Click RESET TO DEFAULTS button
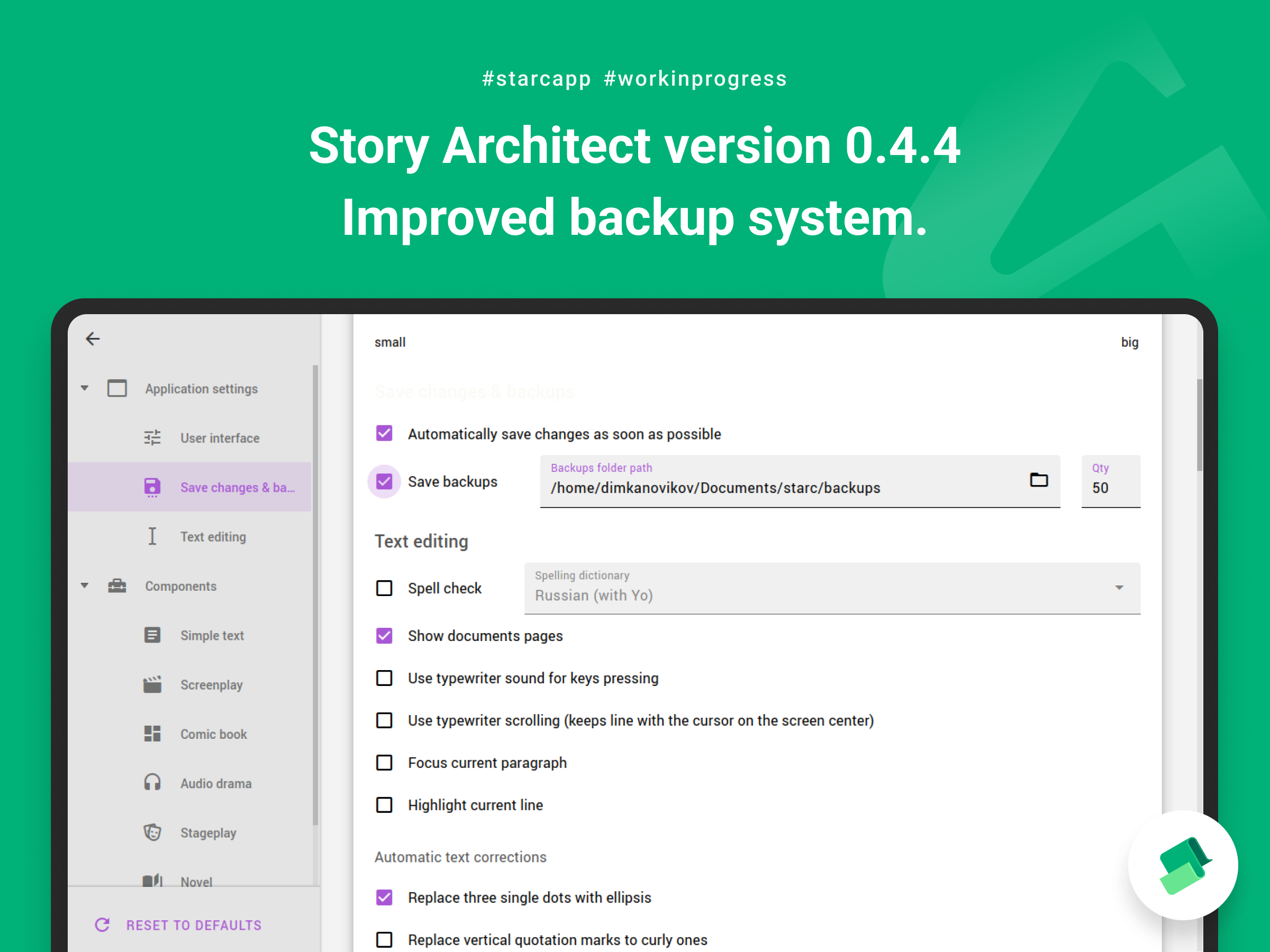The width and height of the screenshot is (1270, 952). tap(178, 925)
